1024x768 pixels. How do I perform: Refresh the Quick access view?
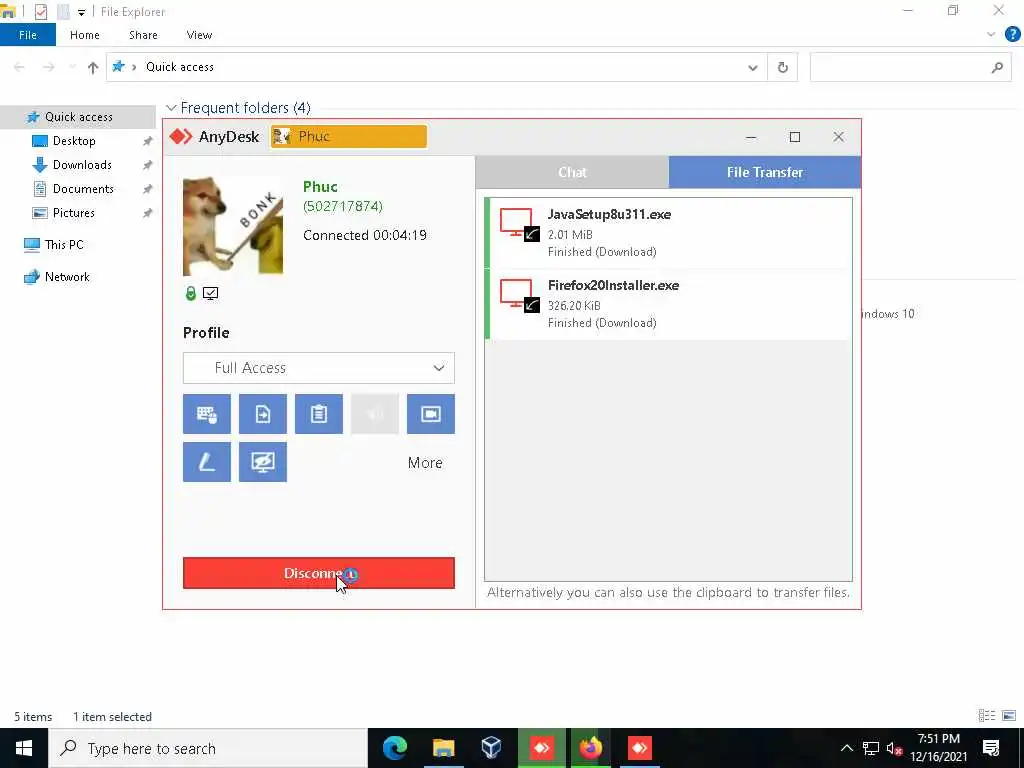(782, 67)
